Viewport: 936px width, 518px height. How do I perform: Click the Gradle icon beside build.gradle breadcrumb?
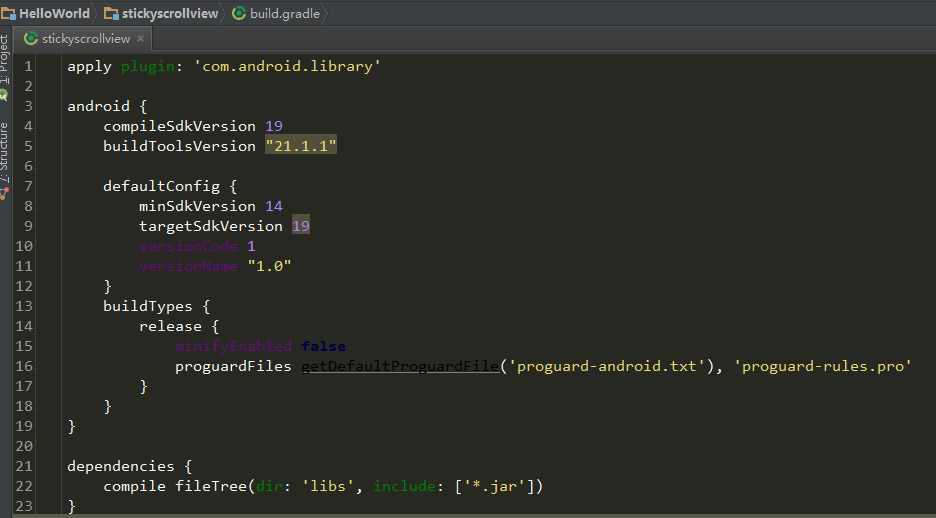pos(239,13)
